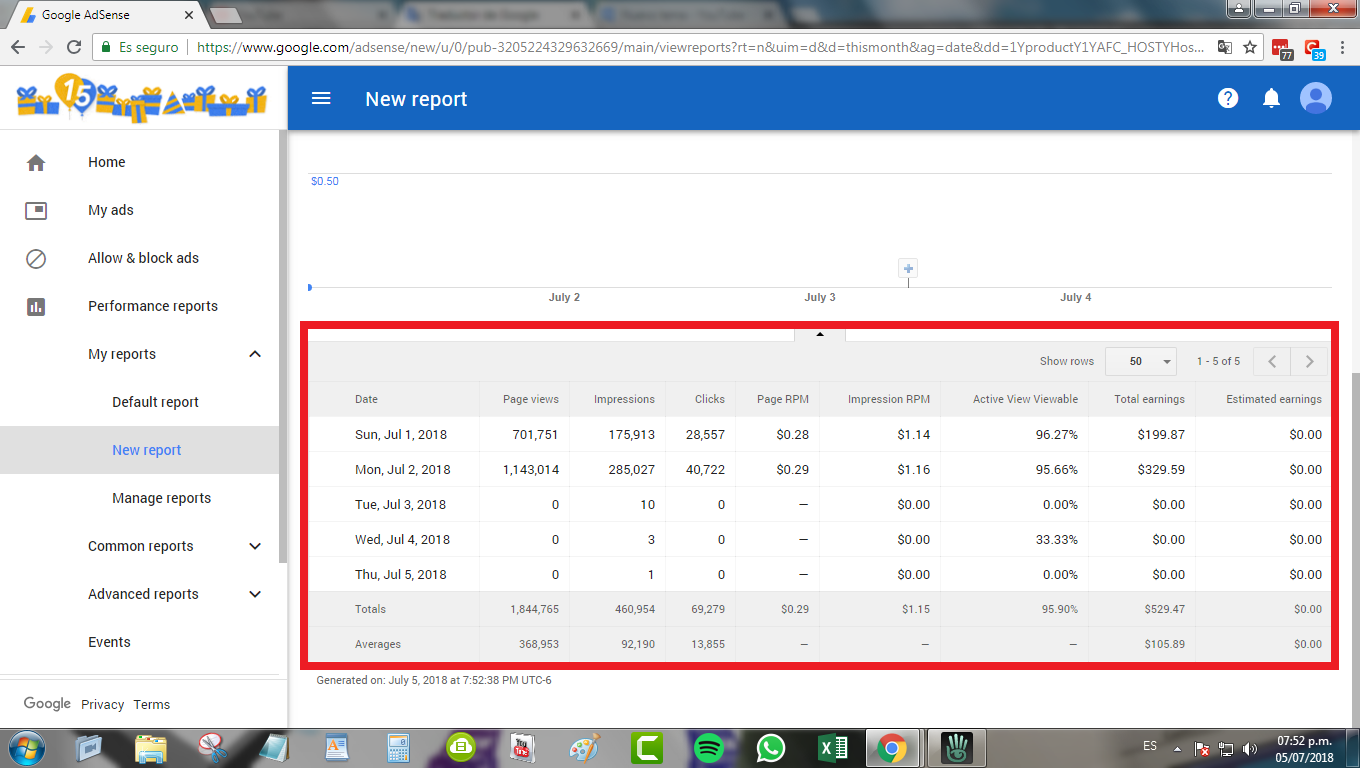This screenshot has height=768, width=1360.
Task: Open Camtasia from the taskbar
Action: (648, 747)
